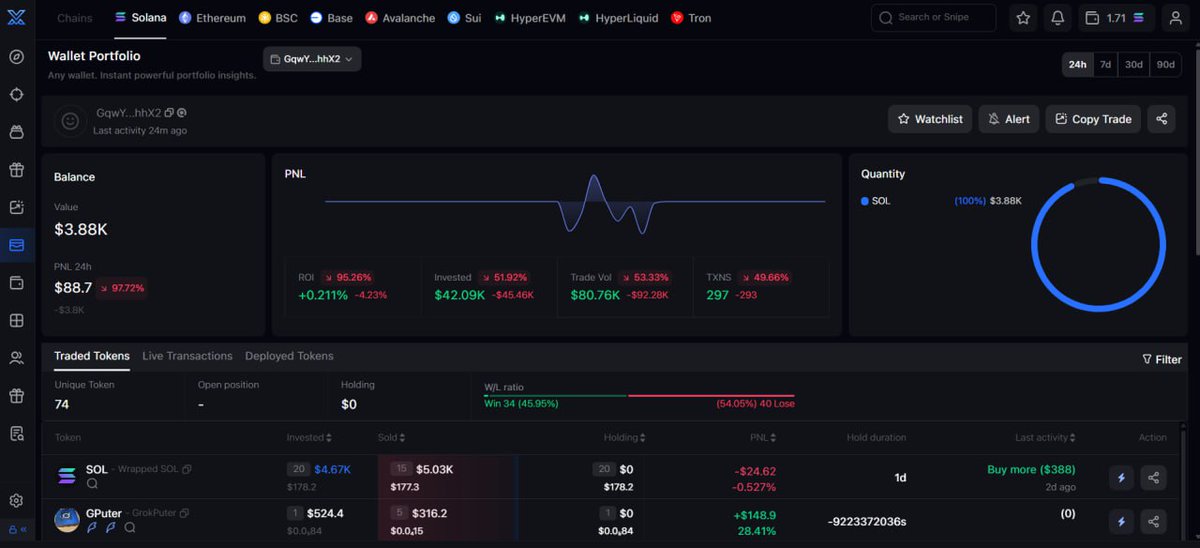Image resolution: width=1200 pixels, height=548 pixels.
Task: Select the Avalanche chain tab
Action: 400,18
